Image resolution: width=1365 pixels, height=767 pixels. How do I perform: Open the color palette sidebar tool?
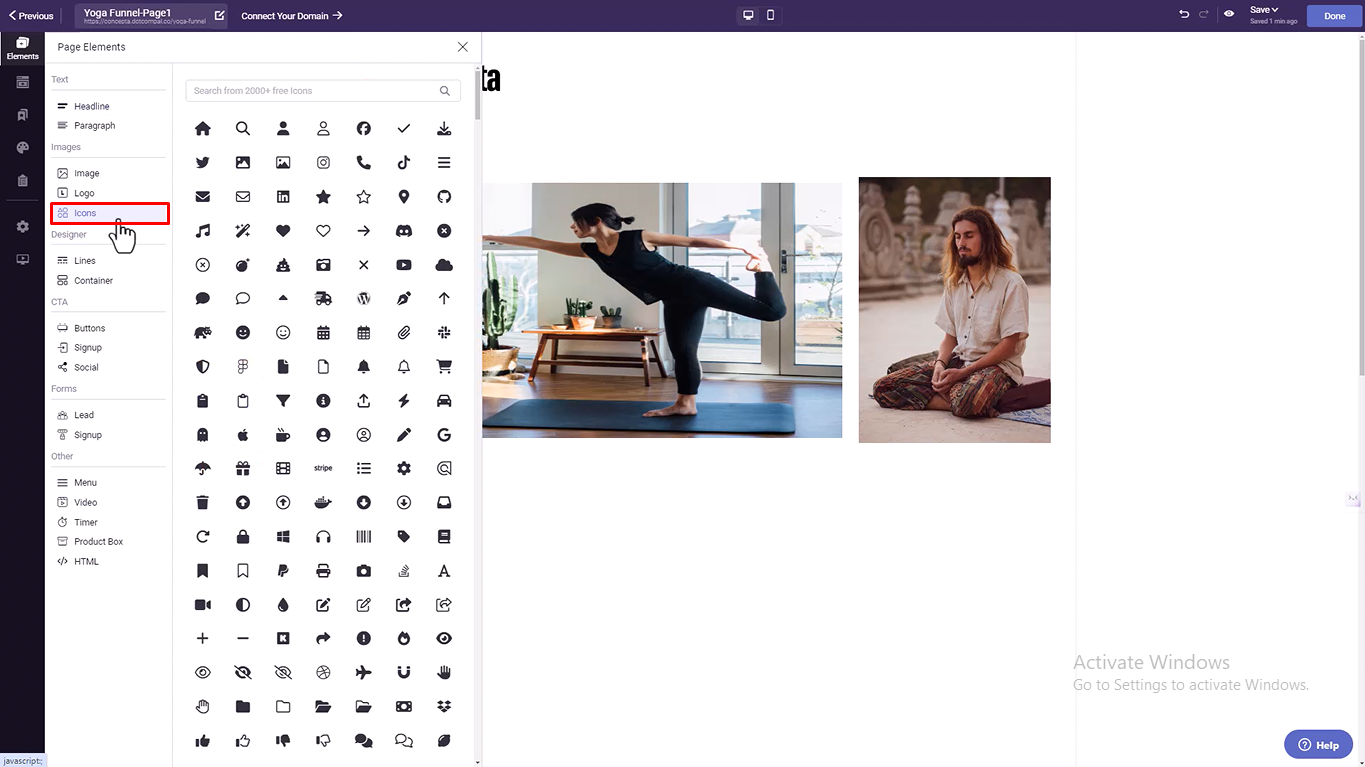click(22, 148)
